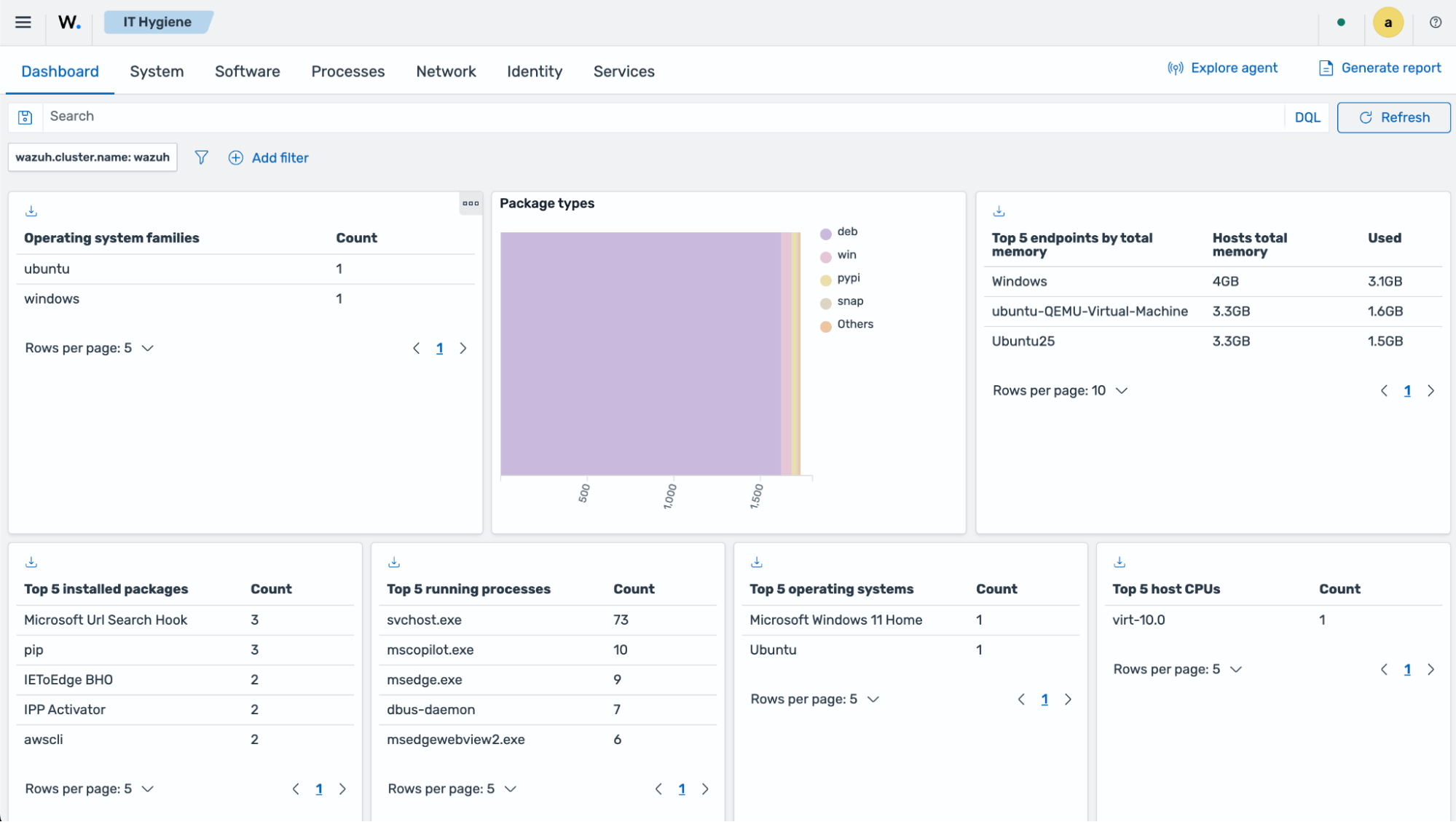Expand Rows per page in host CPUs table

[1178, 670]
